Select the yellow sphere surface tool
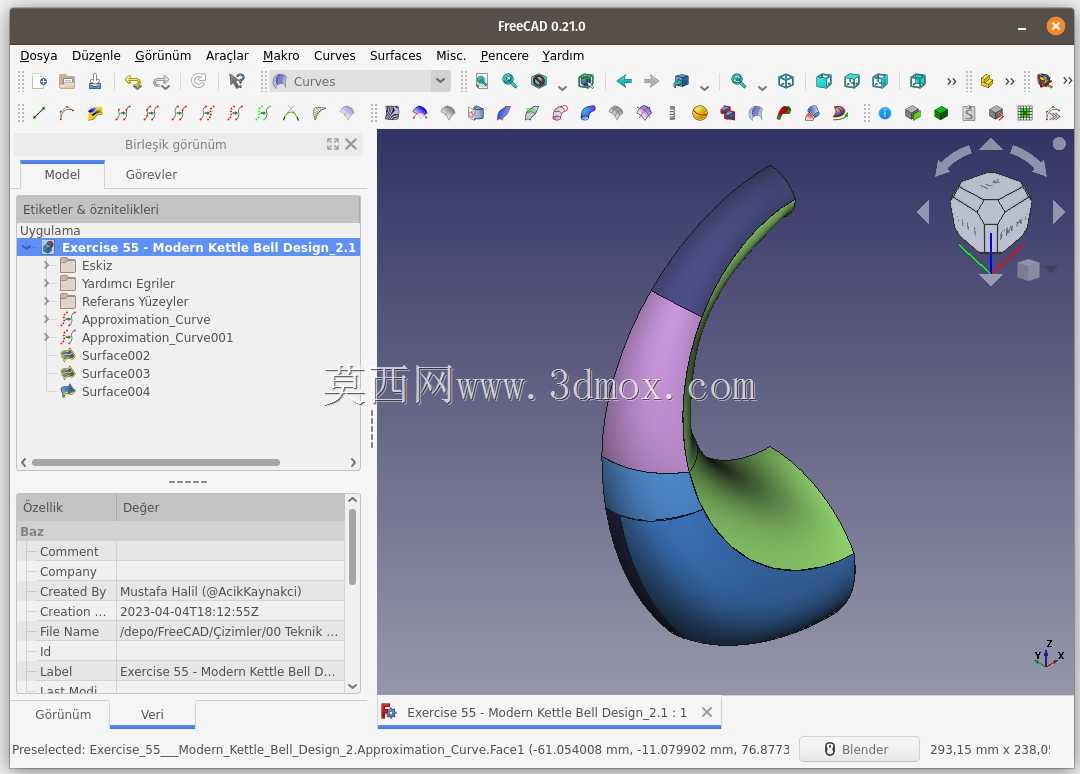 700,113
